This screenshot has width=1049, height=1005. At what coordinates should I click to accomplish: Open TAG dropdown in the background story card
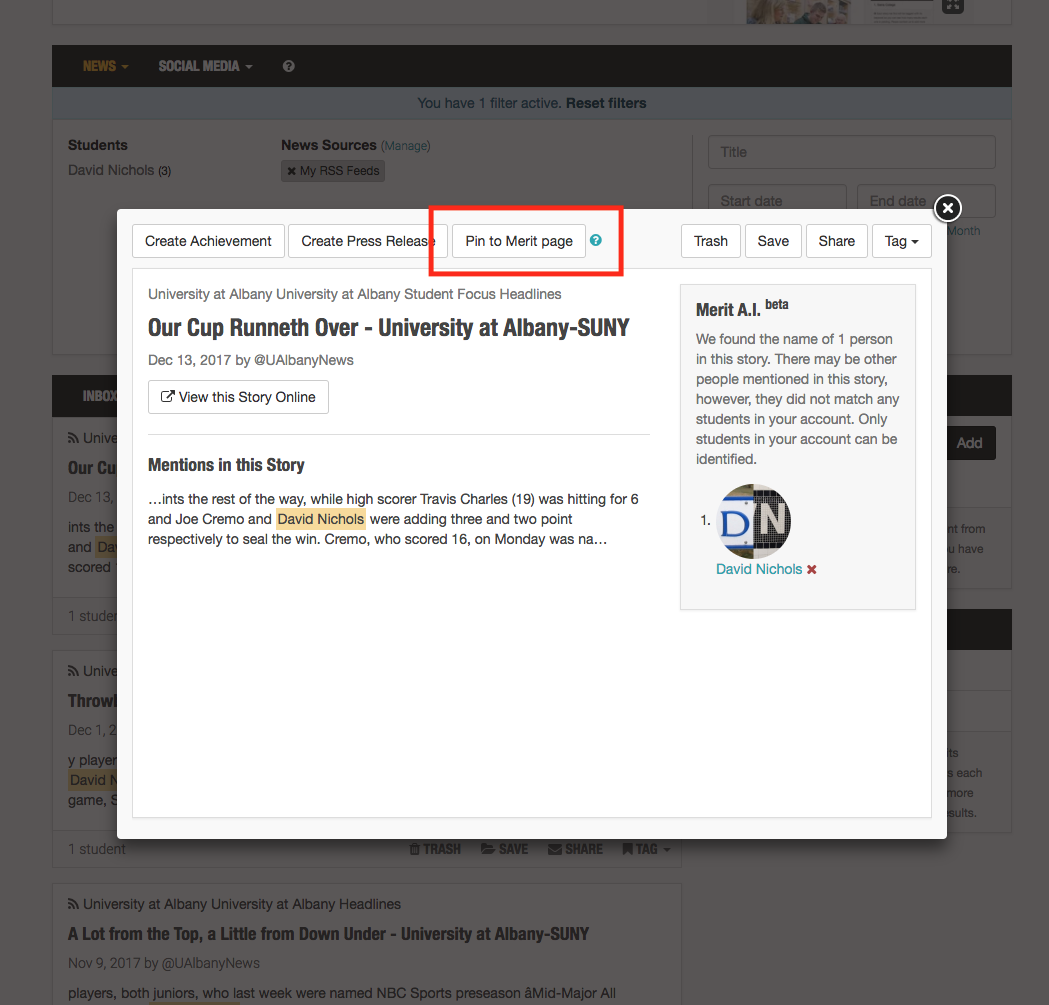pos(646,849)
